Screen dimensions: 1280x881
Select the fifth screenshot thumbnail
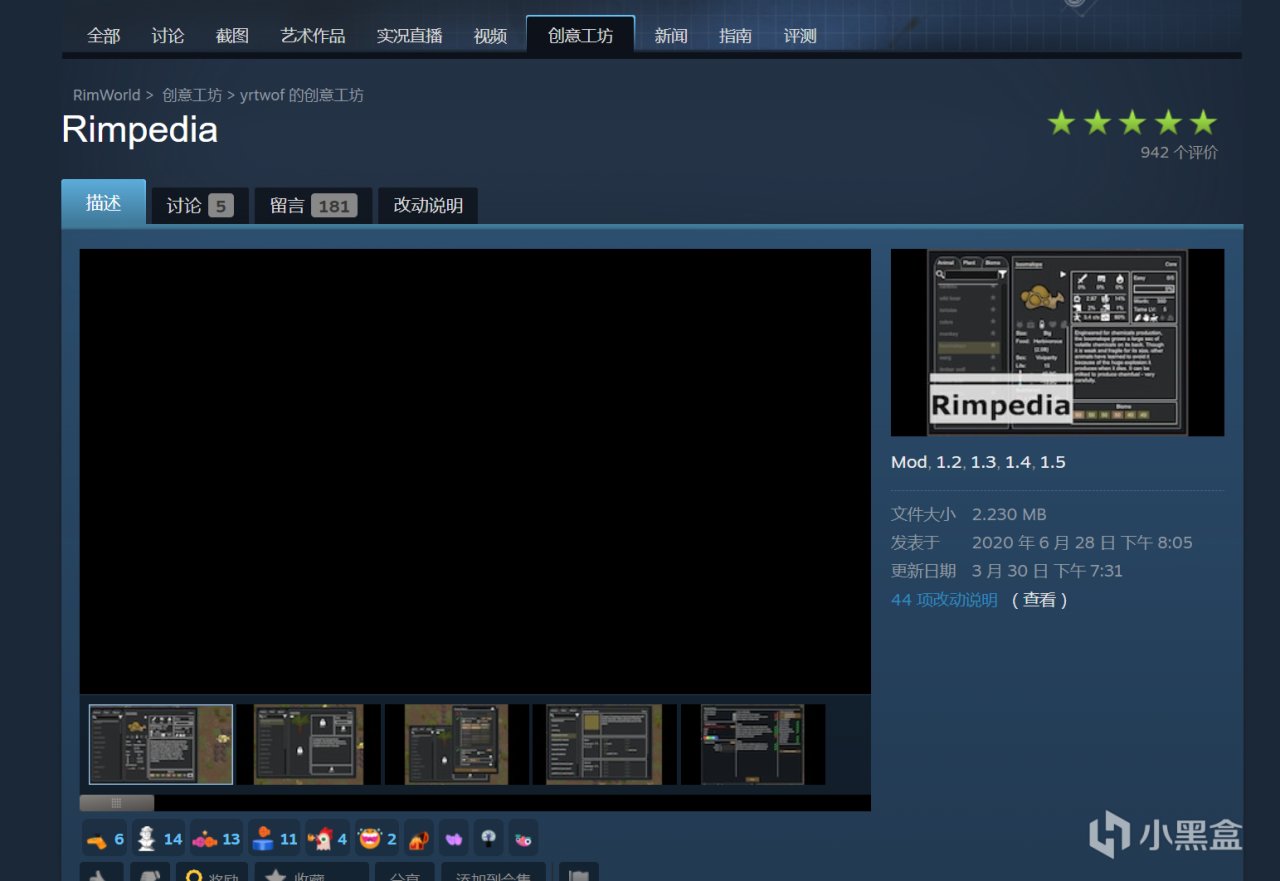(x=753, y=744)
